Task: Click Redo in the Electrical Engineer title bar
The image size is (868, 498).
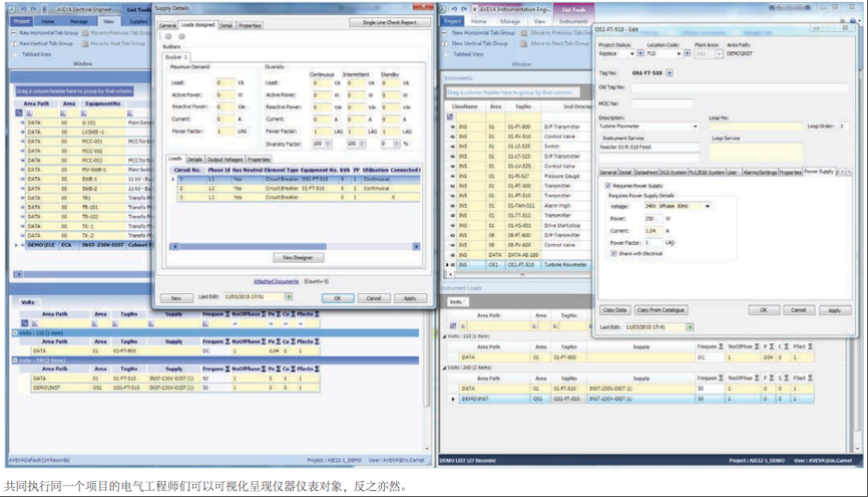Action: [x=33, y=9]
